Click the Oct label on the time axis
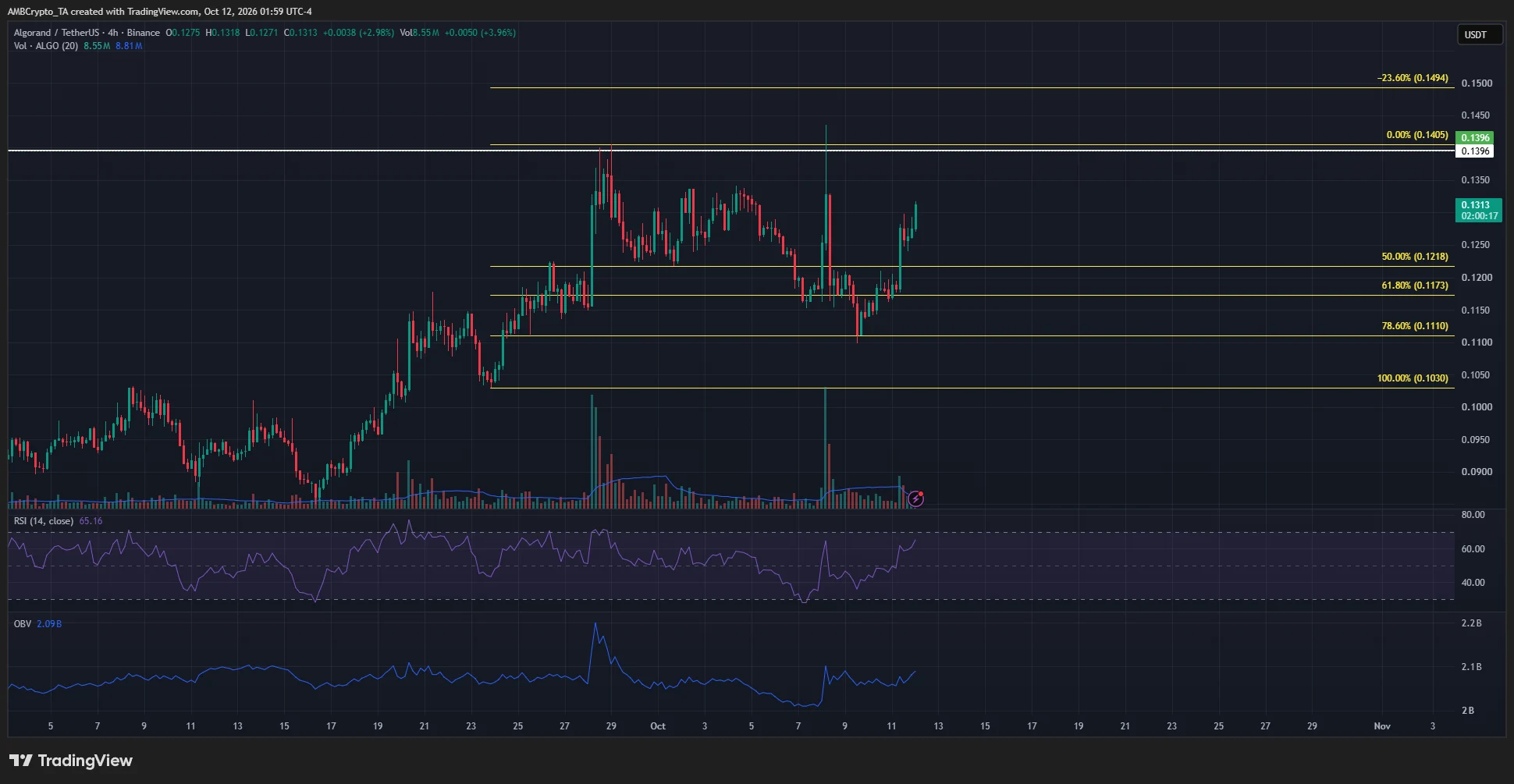 658,726
